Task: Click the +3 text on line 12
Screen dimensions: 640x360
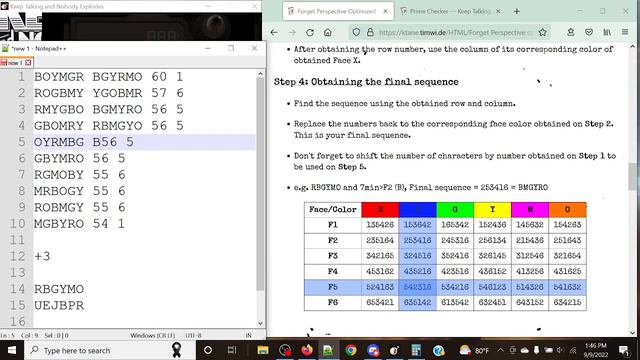Action: 42,256
